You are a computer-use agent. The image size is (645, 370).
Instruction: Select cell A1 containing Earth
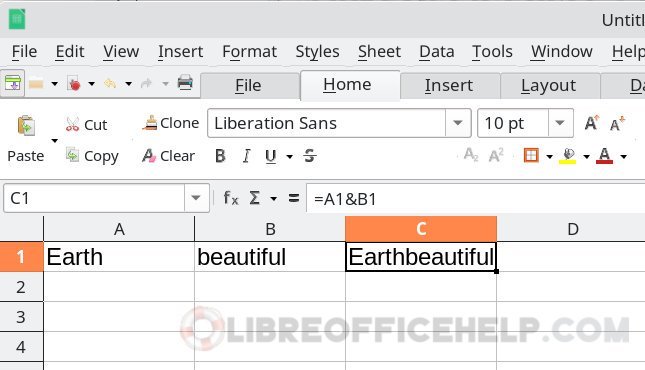(x=119, y=257)
